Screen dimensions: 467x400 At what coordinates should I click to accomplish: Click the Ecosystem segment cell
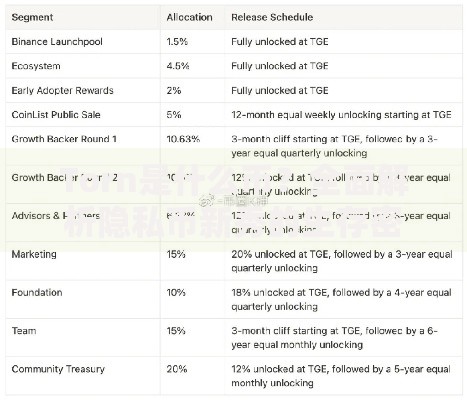36,66
